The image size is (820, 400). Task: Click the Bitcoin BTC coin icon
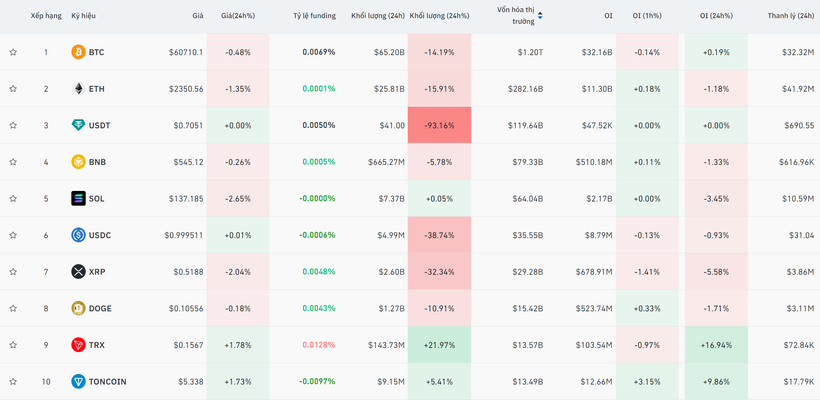pos(78,52)
